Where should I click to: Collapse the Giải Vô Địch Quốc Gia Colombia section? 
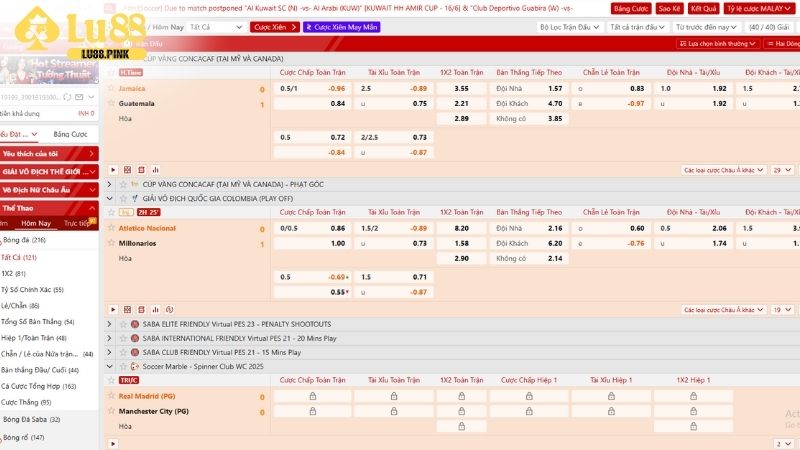(111, 198)
